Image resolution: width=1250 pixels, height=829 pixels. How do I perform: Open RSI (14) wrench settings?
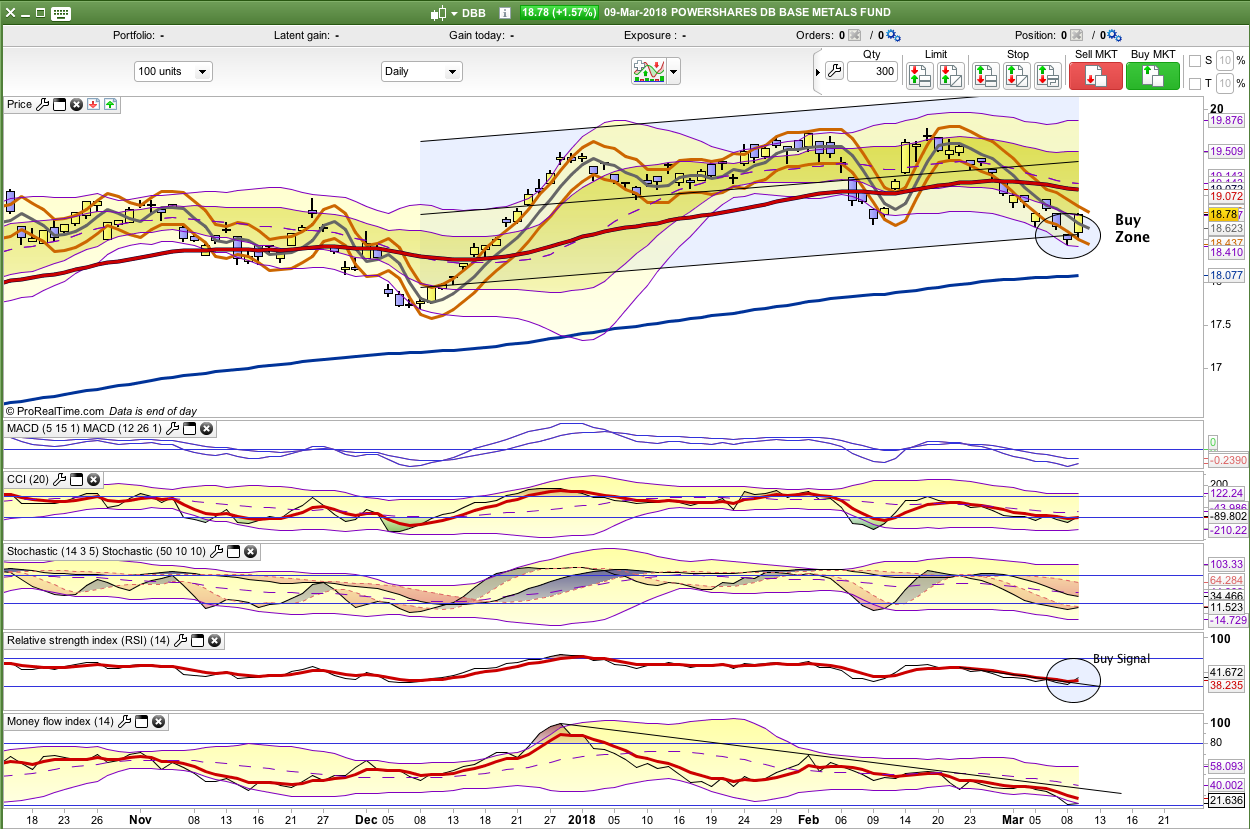(180, 640)
